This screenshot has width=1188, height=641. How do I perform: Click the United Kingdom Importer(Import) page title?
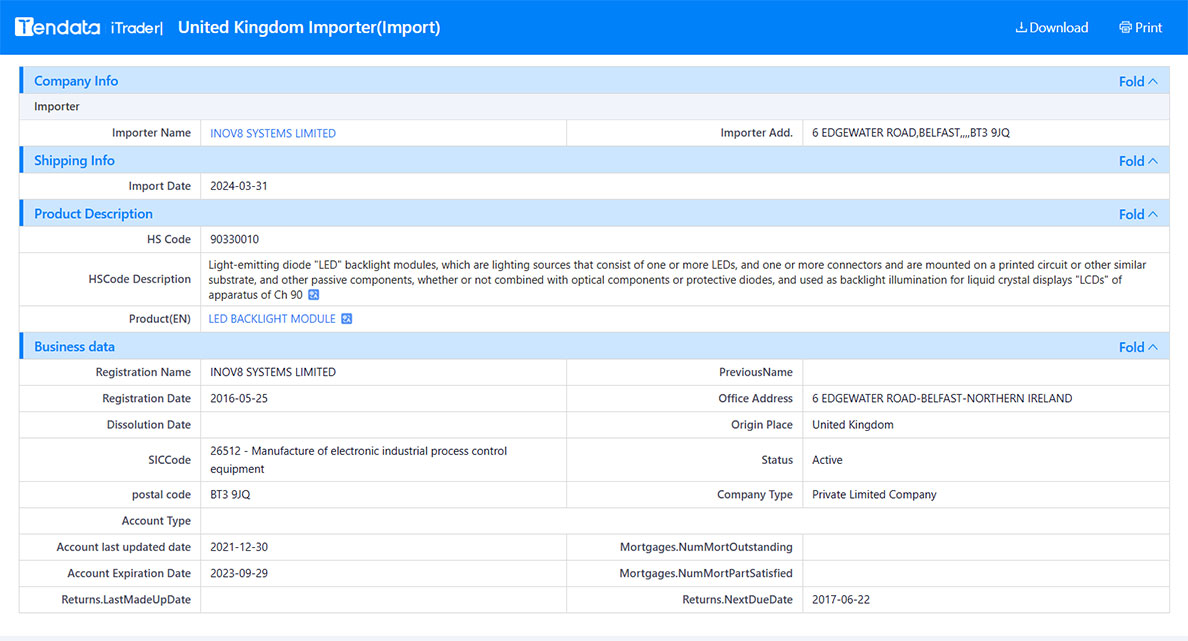click(x=309, y=27)
